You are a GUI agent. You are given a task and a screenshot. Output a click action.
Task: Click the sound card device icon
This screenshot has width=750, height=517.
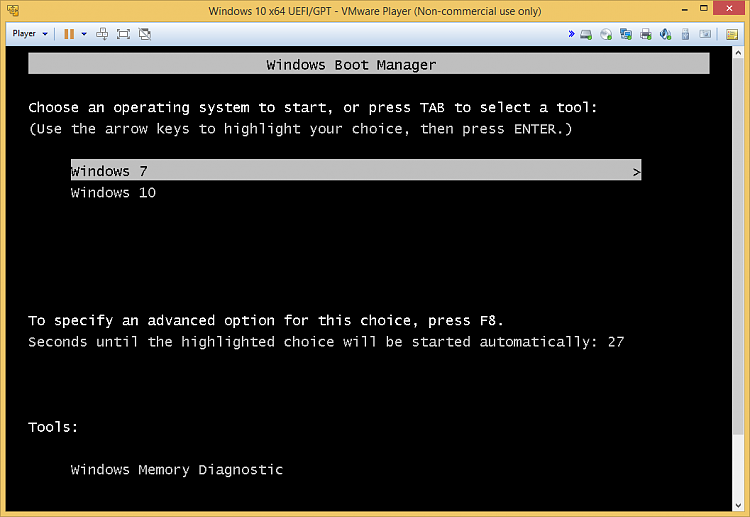tap(665, 34)
